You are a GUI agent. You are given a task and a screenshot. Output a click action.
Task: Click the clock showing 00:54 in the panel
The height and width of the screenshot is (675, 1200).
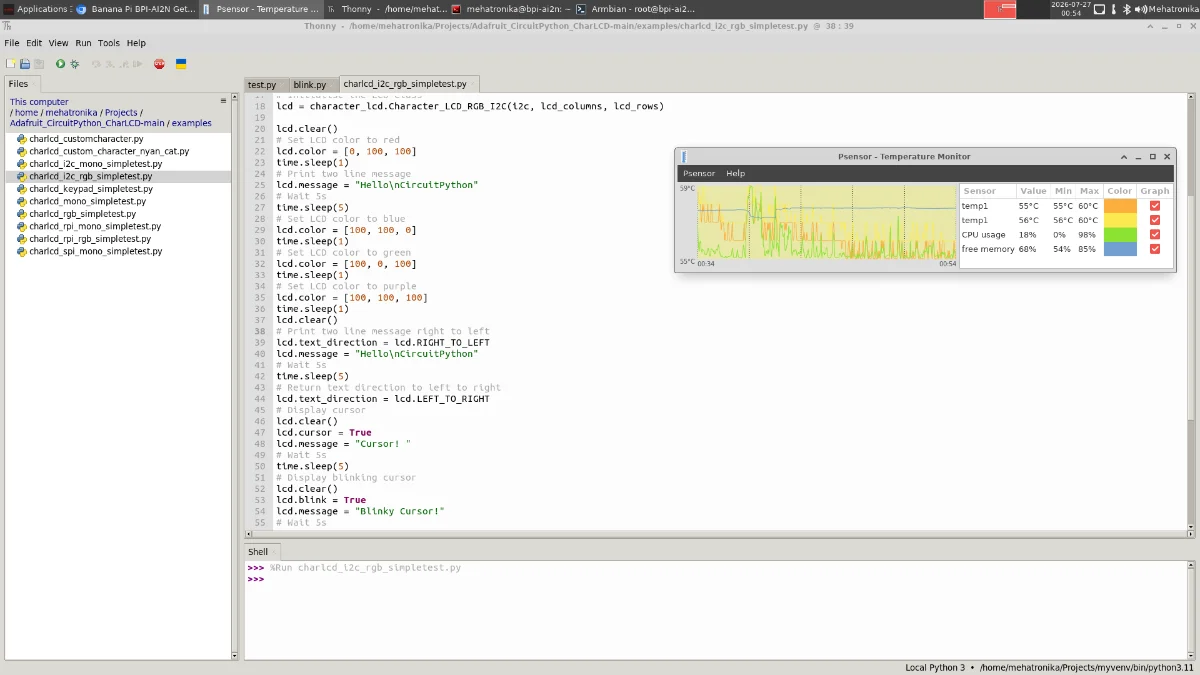tap(1071, 9)
